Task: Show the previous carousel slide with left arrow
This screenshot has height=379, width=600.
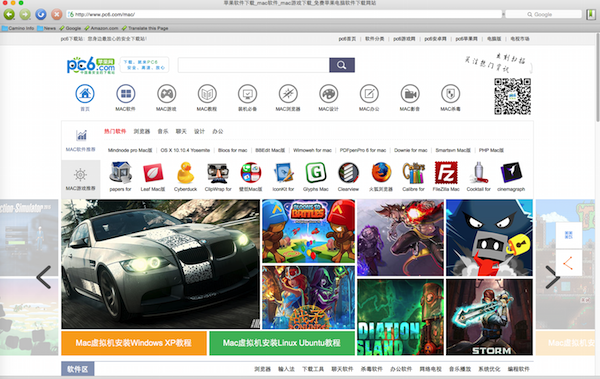Action: [44, 277]
